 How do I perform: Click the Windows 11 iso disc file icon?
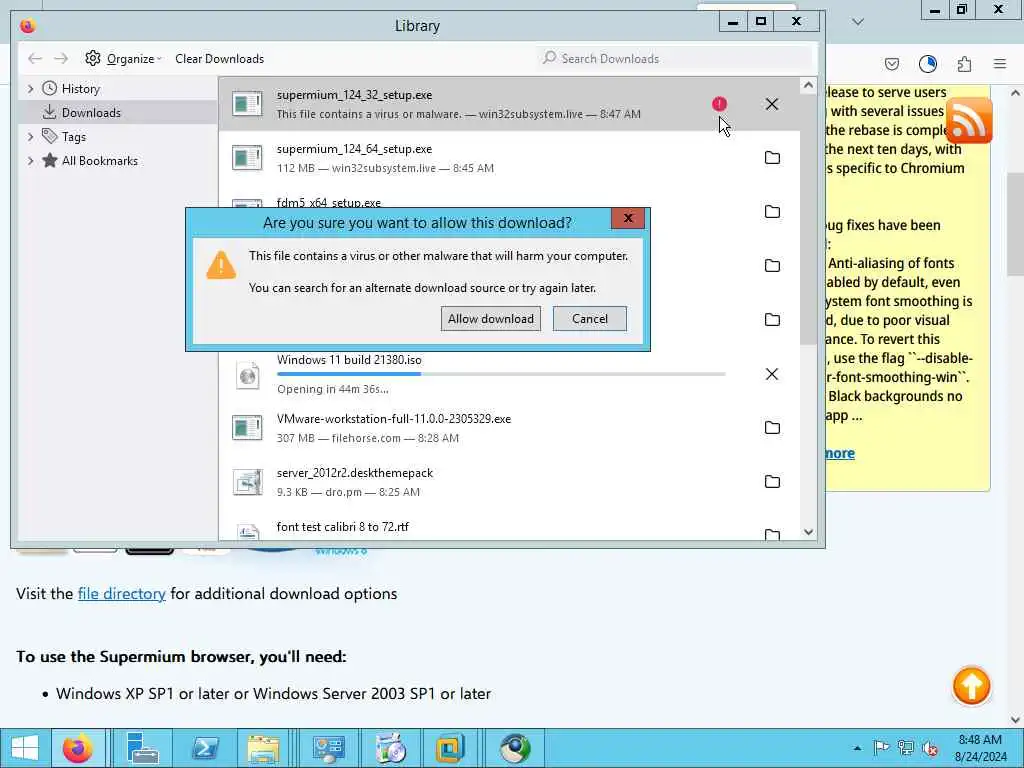click(248, 375)
